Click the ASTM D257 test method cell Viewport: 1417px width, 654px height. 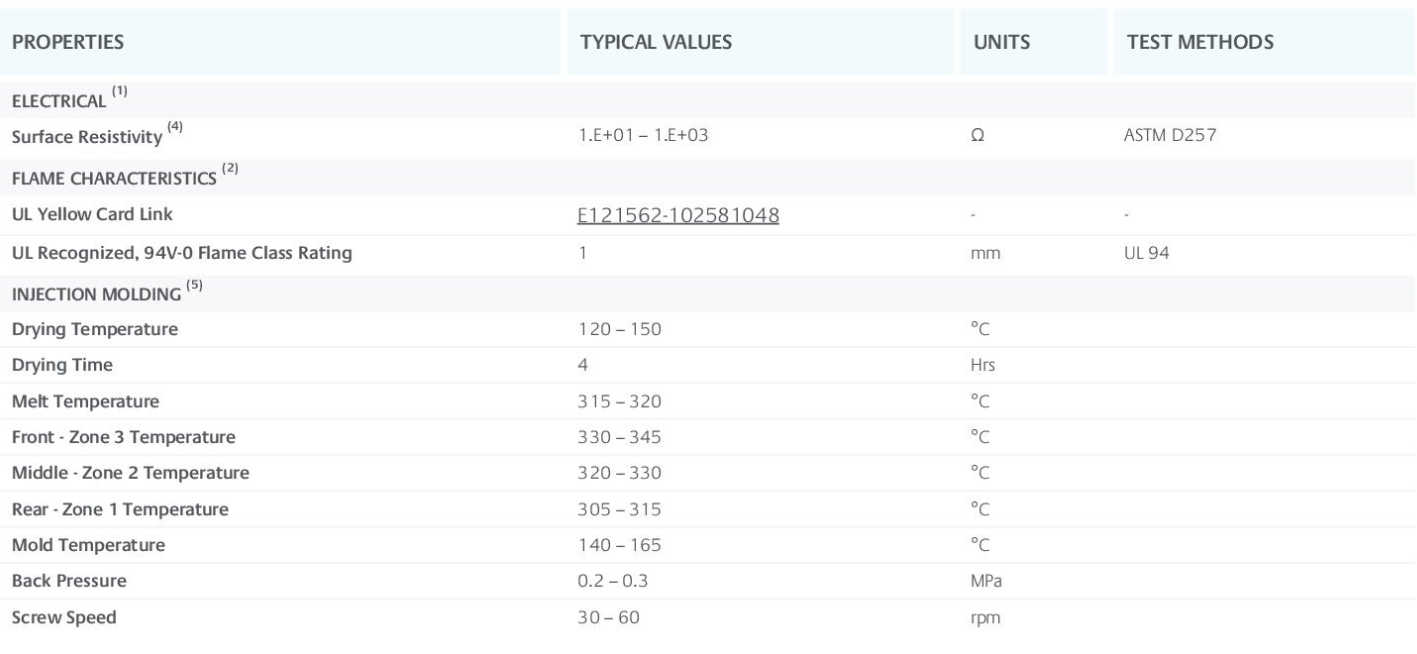pos(1170,137)
